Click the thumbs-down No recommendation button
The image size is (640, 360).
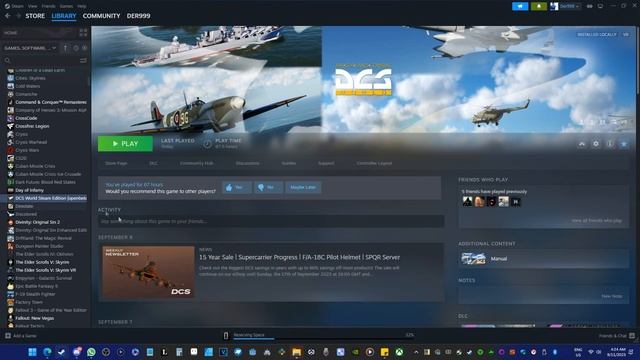pyautogui.click(x=268, y=187)
